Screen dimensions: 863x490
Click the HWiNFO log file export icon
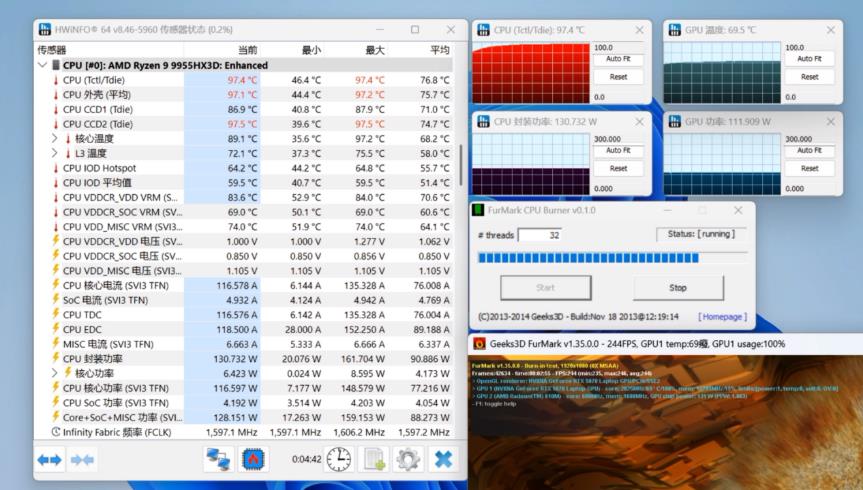click(374, 459)
